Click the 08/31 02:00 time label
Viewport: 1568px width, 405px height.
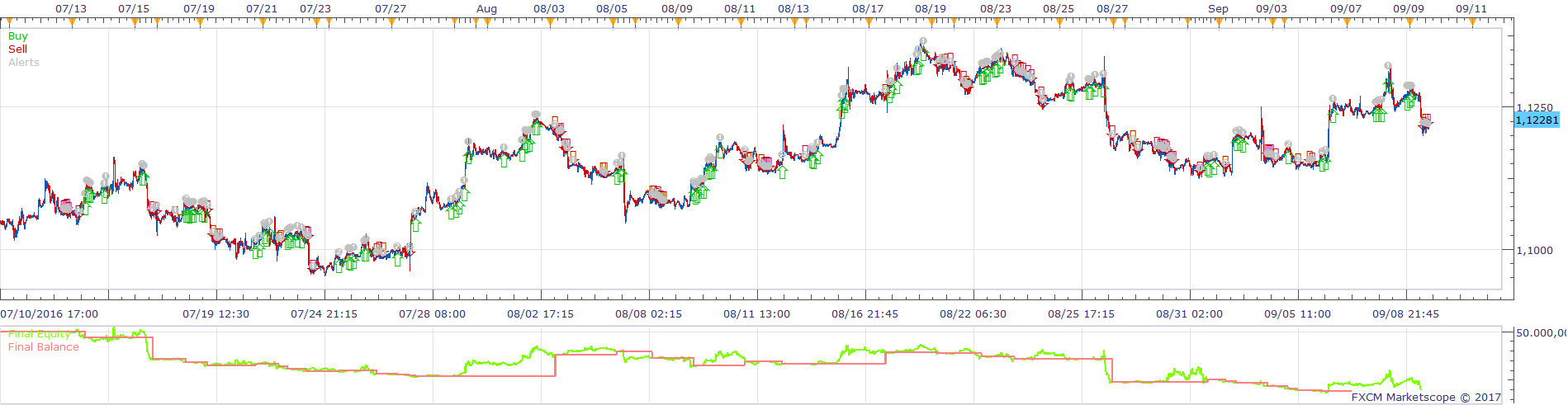click(x=1190, y=314)
